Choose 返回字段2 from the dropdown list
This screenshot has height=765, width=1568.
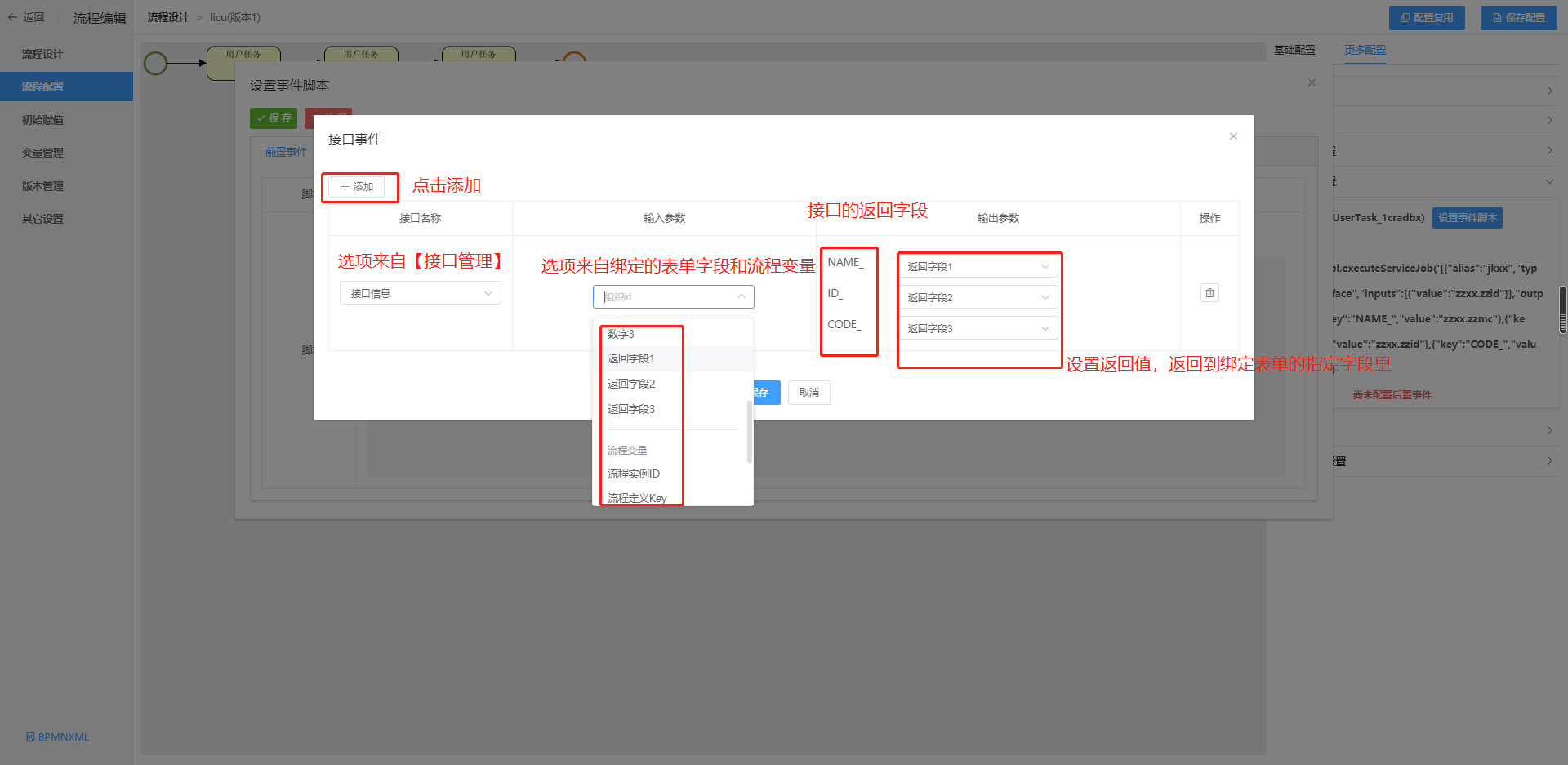631,384
